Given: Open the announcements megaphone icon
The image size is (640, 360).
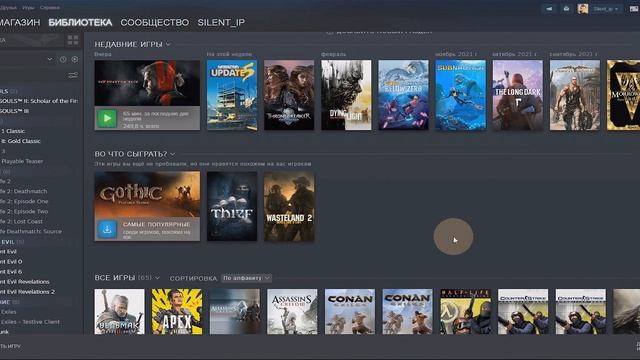Looking at the screenshot, I should pos(549,9).
